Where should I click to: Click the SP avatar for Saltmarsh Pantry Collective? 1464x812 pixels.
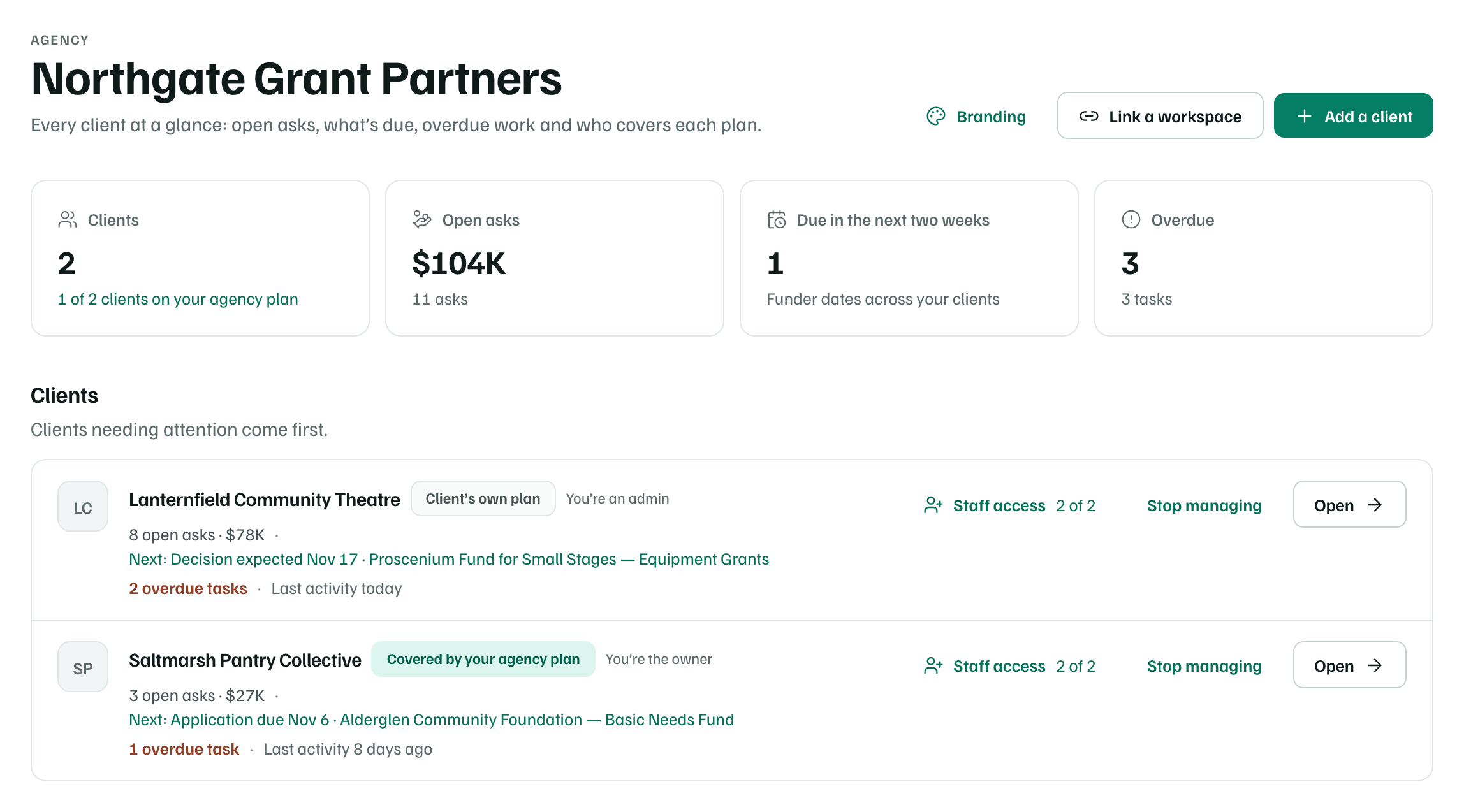click(83, 667)
